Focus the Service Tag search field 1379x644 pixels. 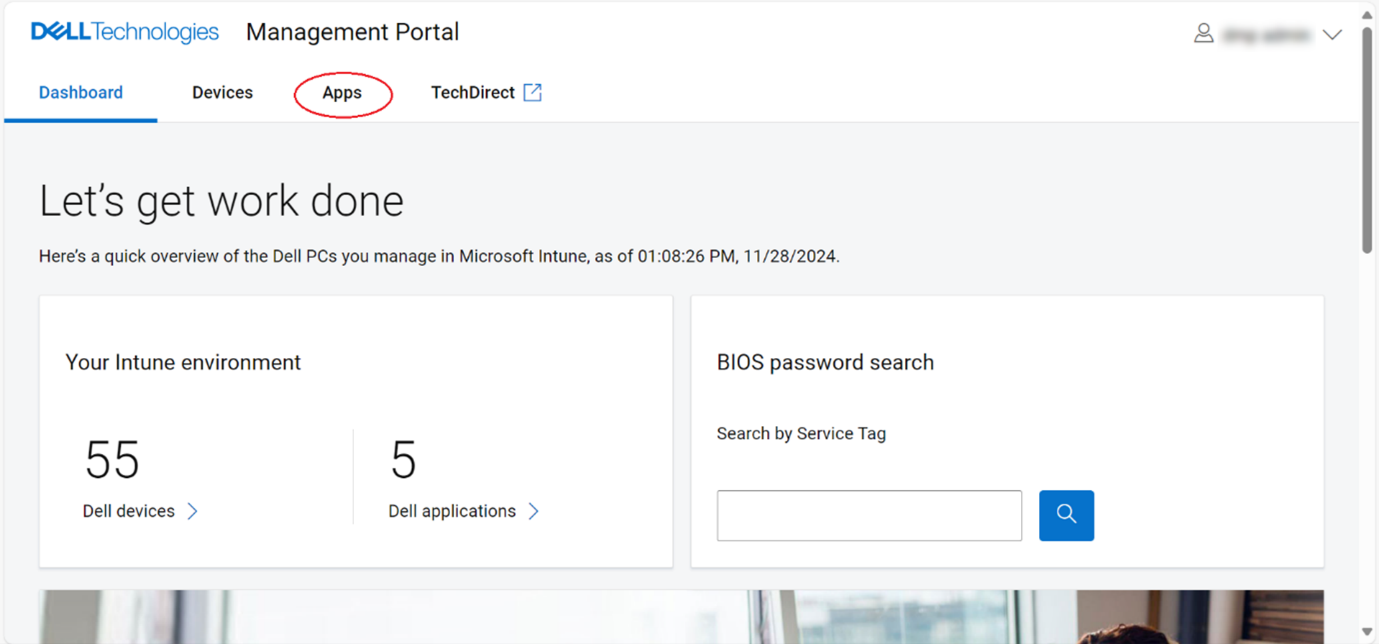coord(869,516)
